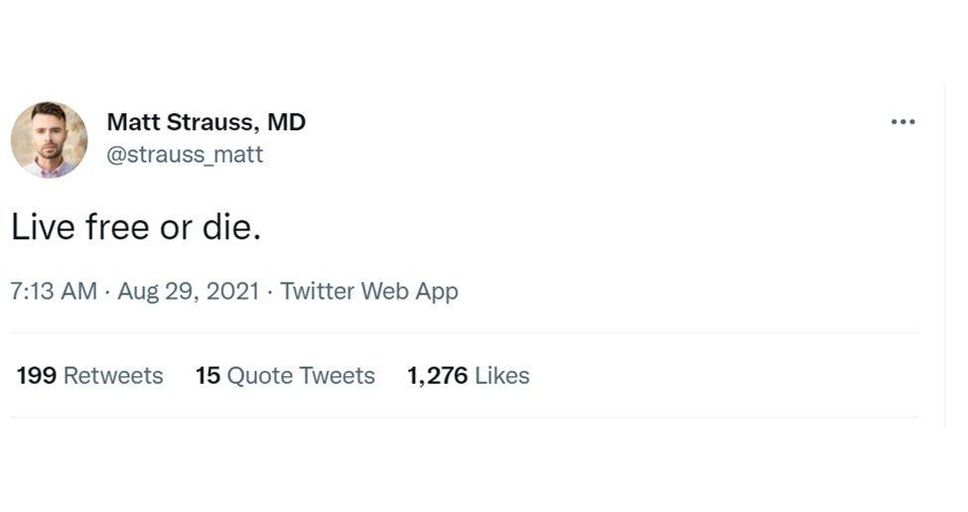Open the Matt Strauss, MD display name
The image size is (968, 512).
pos(206,122)
